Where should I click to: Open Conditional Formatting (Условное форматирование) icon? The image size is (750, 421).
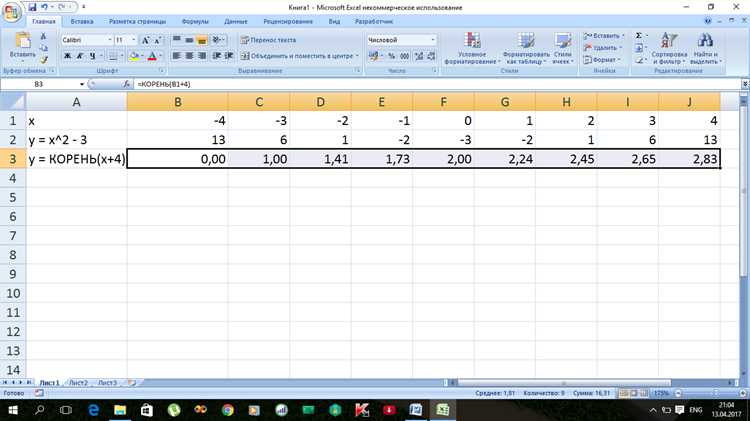(473, 40)
